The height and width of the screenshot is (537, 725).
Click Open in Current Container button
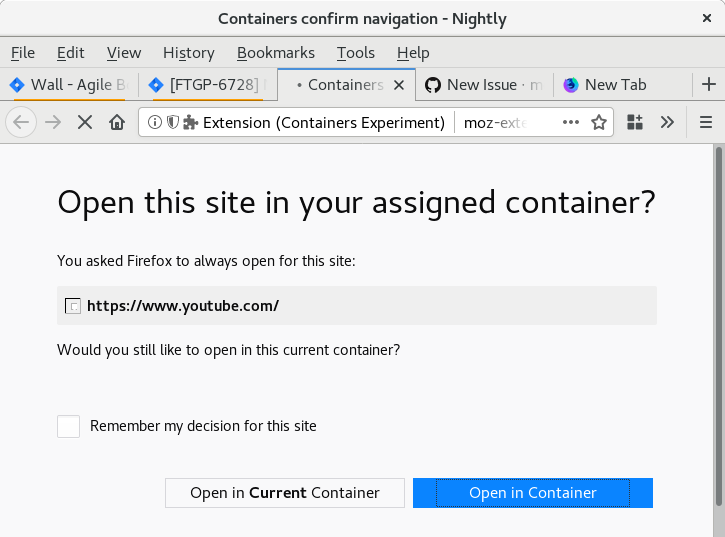click(x=285, y=493)
